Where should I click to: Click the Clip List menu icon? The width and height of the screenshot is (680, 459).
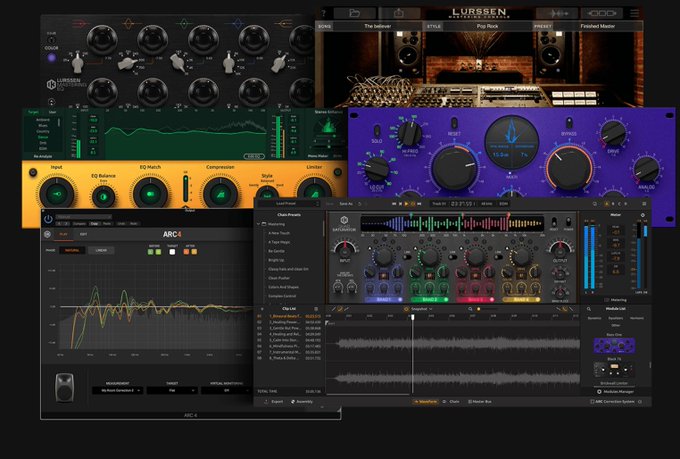(316, 309)
